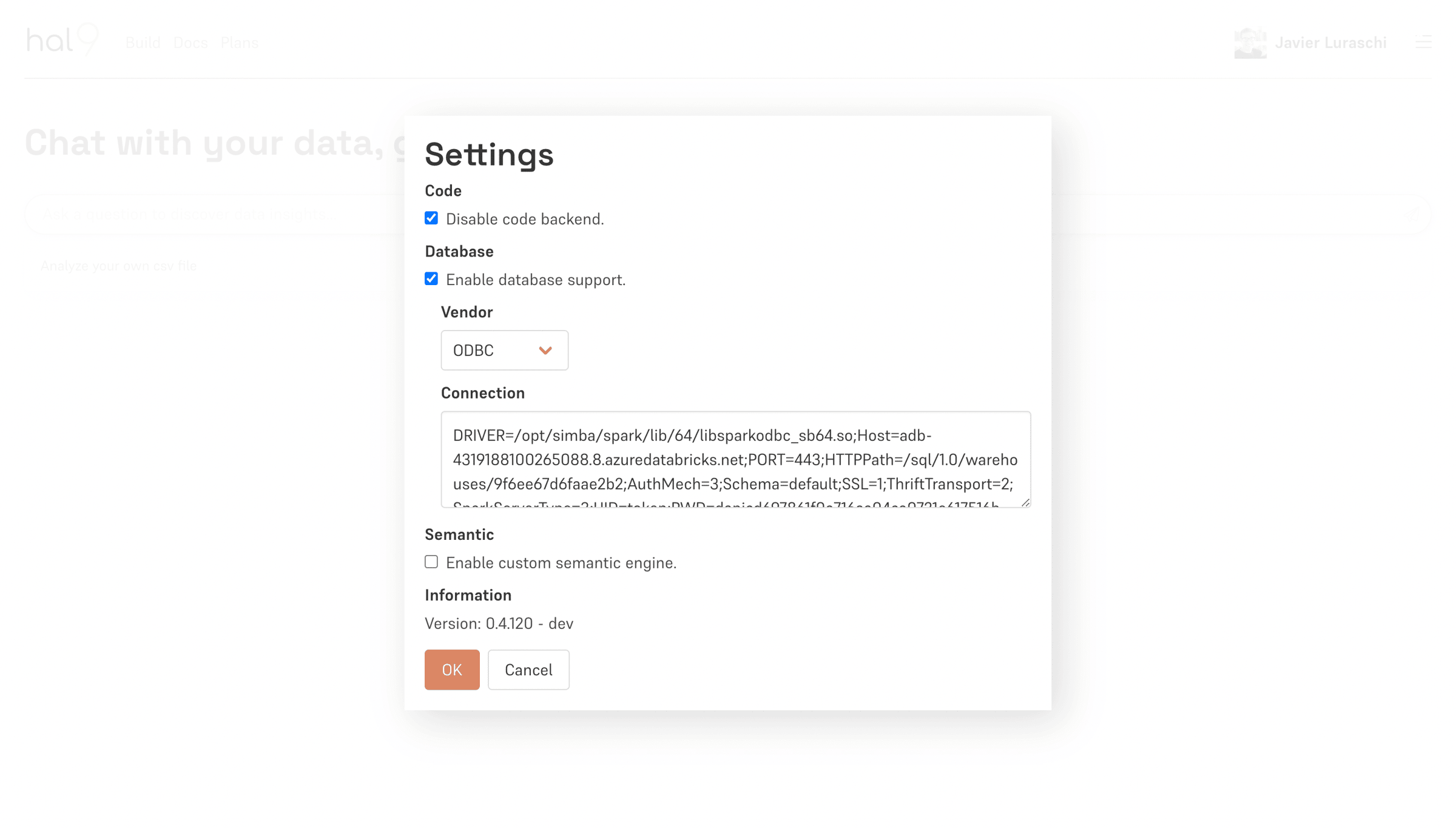The image size is (1456, 828).
Task: Enable custom semantic engine checkbox
Action: [431, 562]
